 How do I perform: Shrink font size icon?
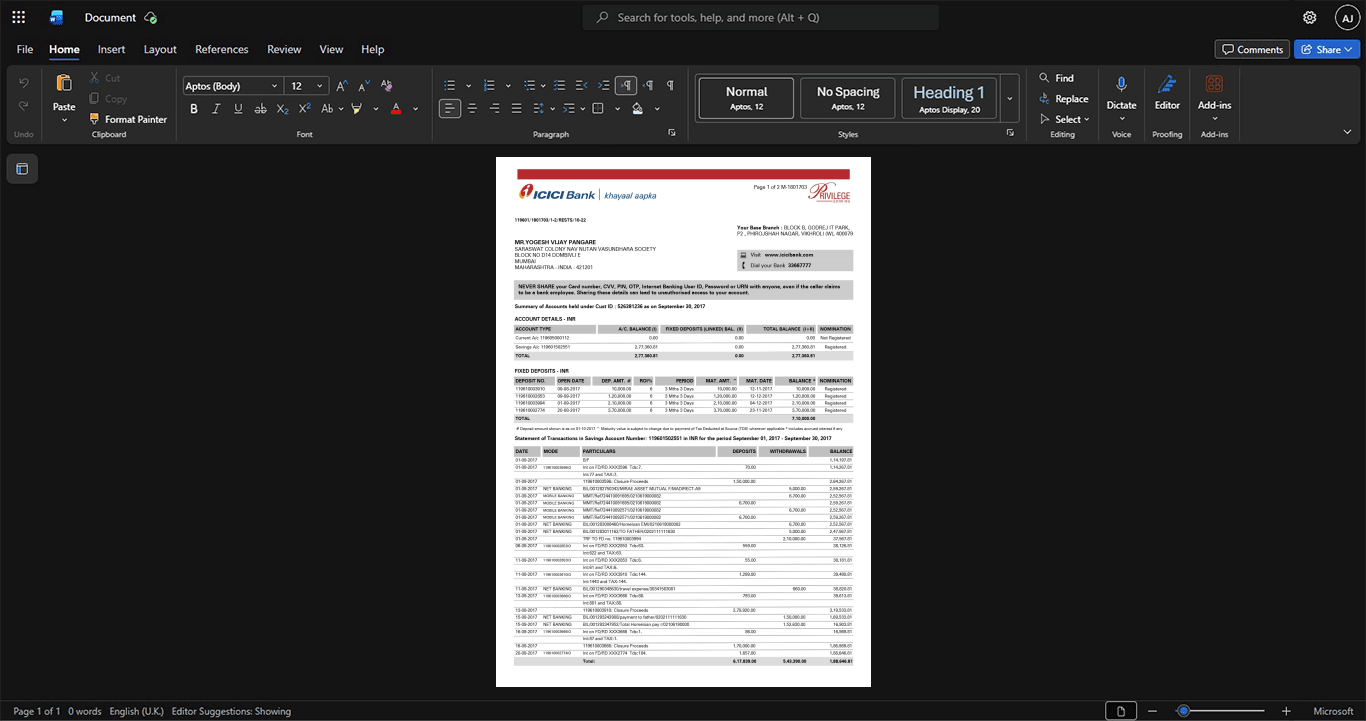(364, 86)
